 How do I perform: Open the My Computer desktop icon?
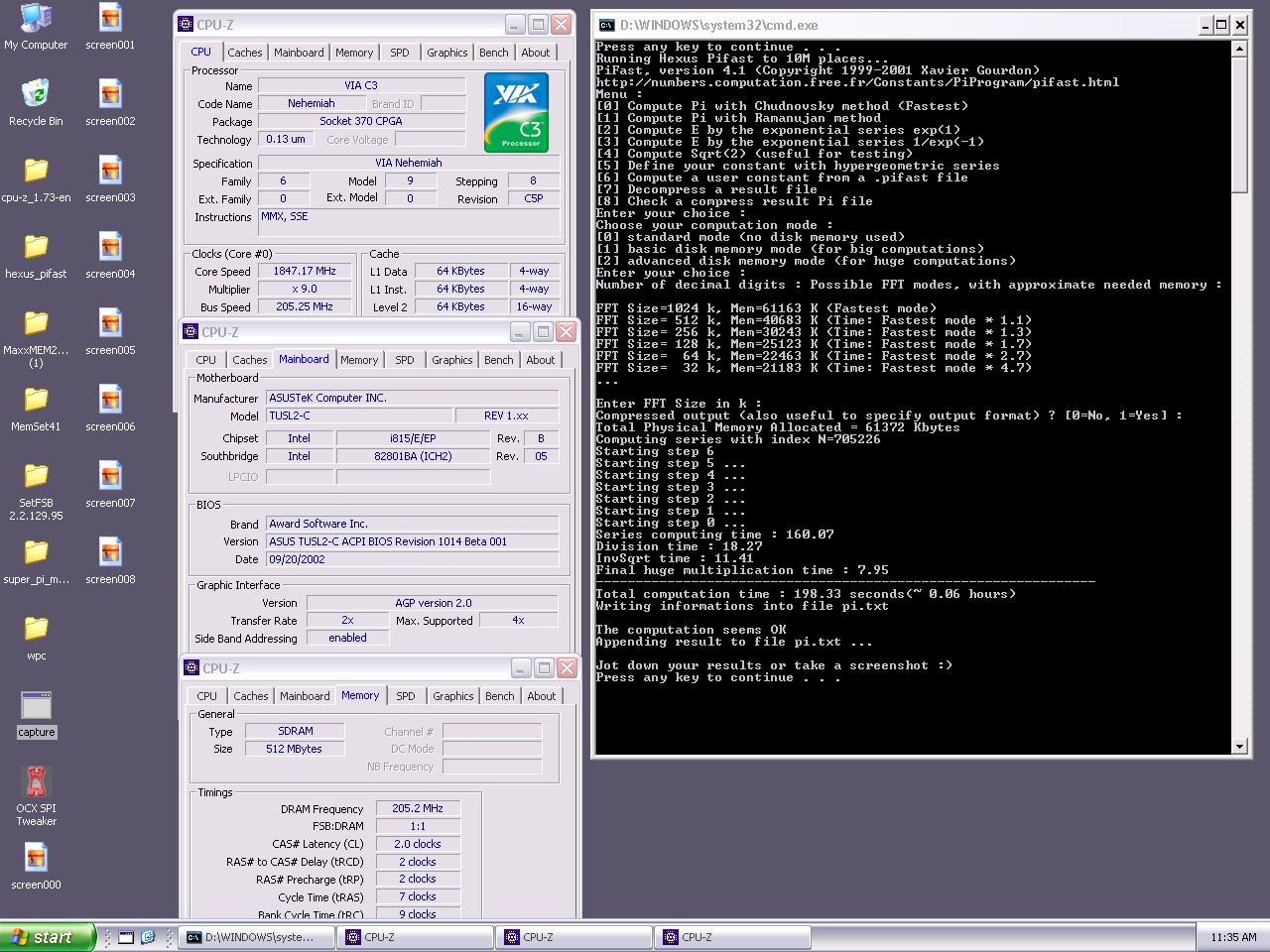(36, 19)
